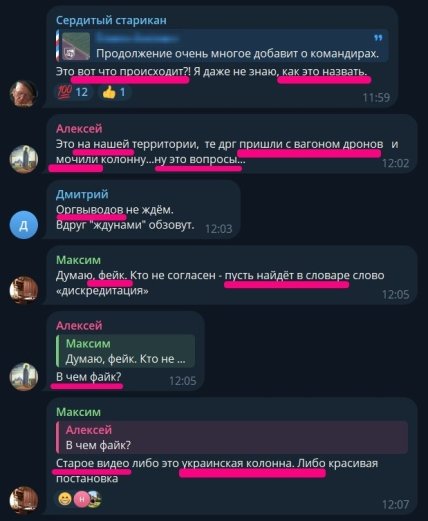Open the blue Д avatar of Дмитрий
This screenshot has width=428, height=521.
(24, 225)
